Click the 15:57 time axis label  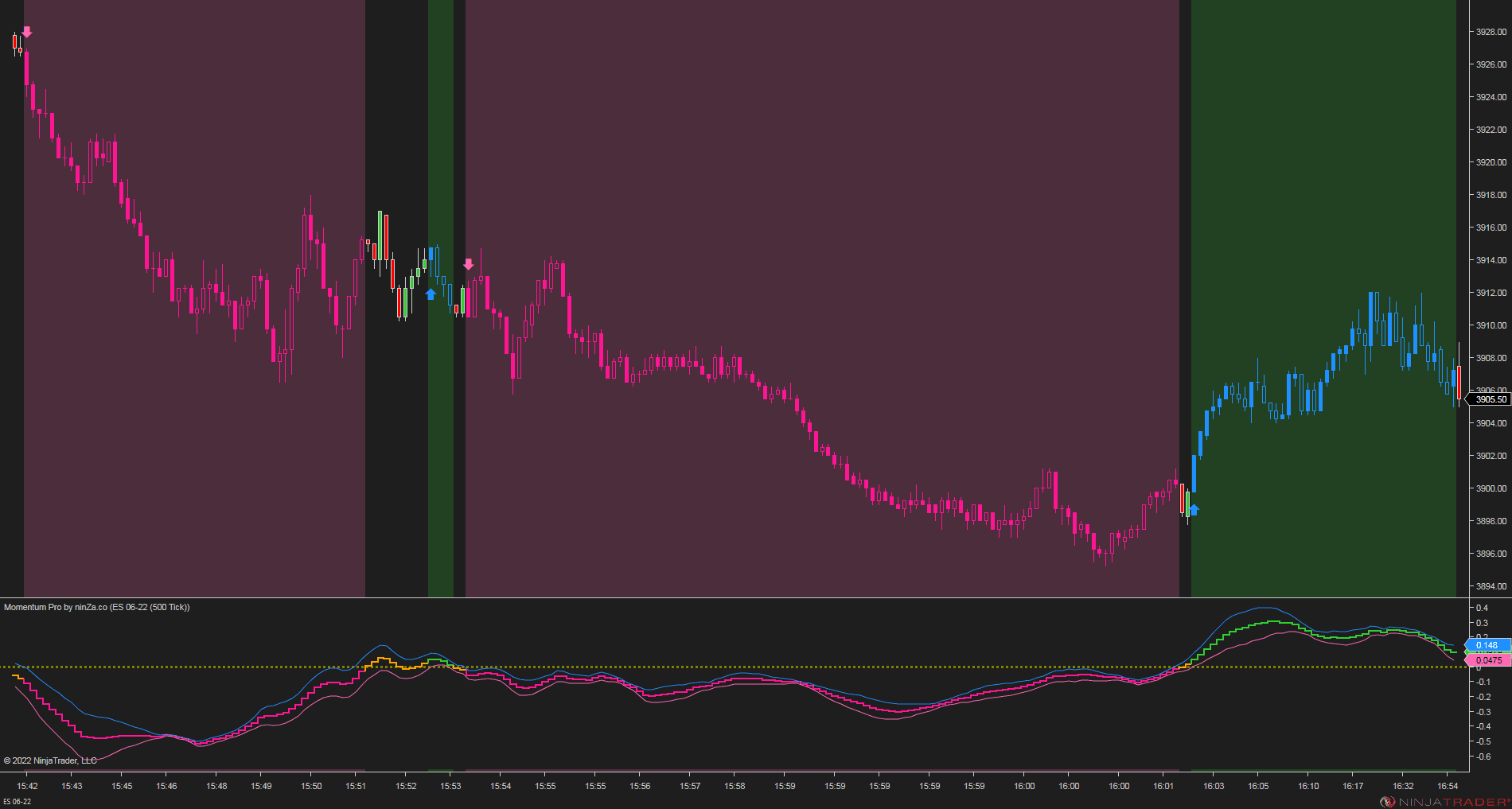pyautogui.click(x=690, y=786)
